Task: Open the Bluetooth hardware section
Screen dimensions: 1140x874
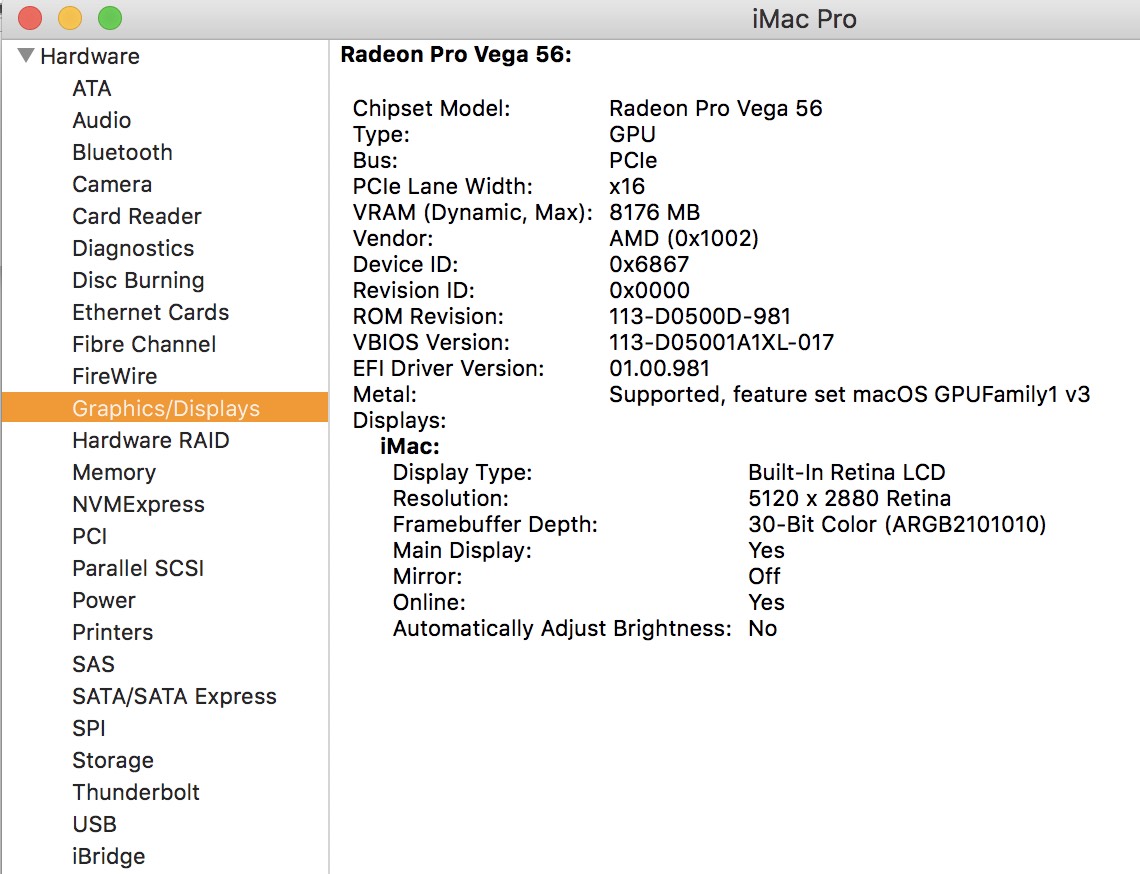Action: click(x=122, y=152)
